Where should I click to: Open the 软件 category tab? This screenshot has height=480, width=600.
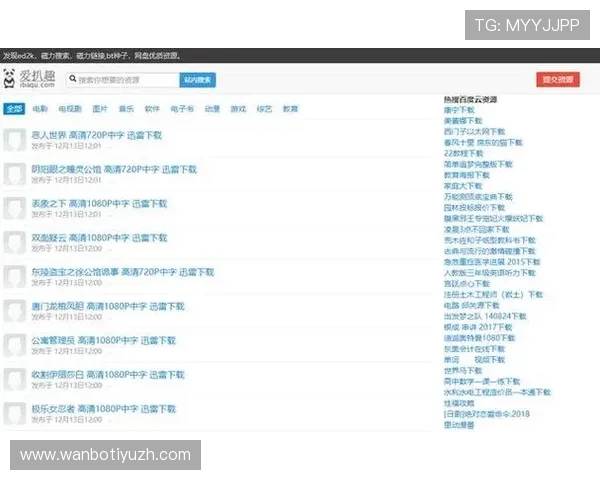pyautogui.click(x=152, y=109)
